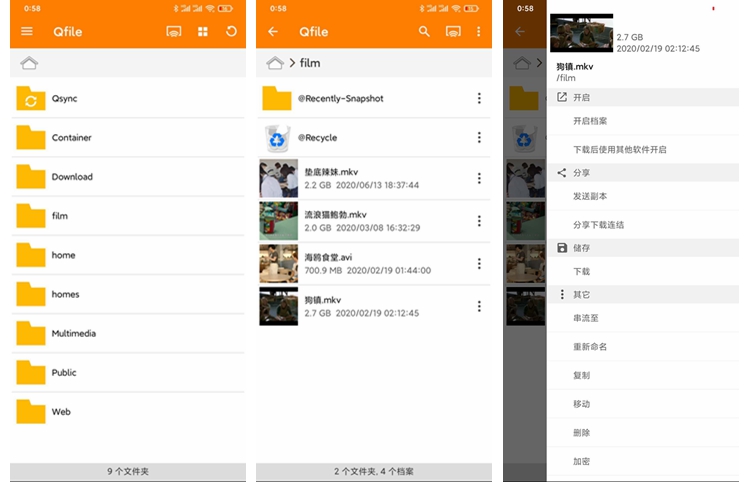Choose 下载后使用其他软件开启
Screen dimensions: 749x482
pyautogui.click(x=642, y=150)
